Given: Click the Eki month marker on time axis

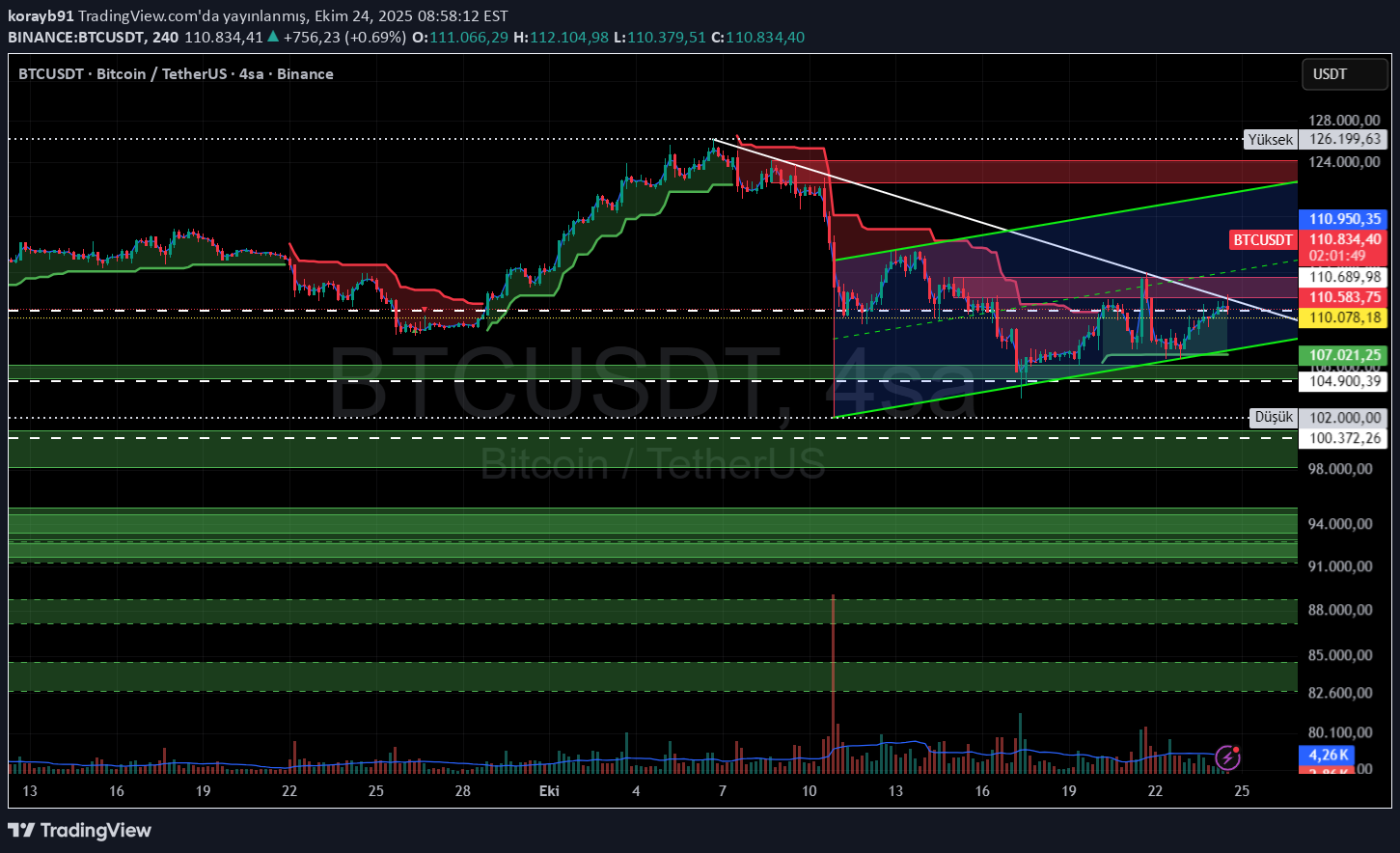Looking at the screenshot, I should tap(549, 791).
